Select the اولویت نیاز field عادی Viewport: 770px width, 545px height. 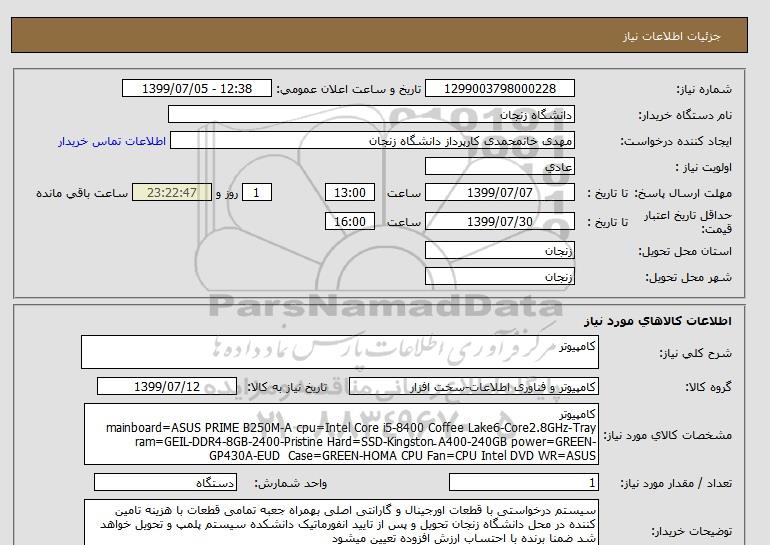click(499, 167)
